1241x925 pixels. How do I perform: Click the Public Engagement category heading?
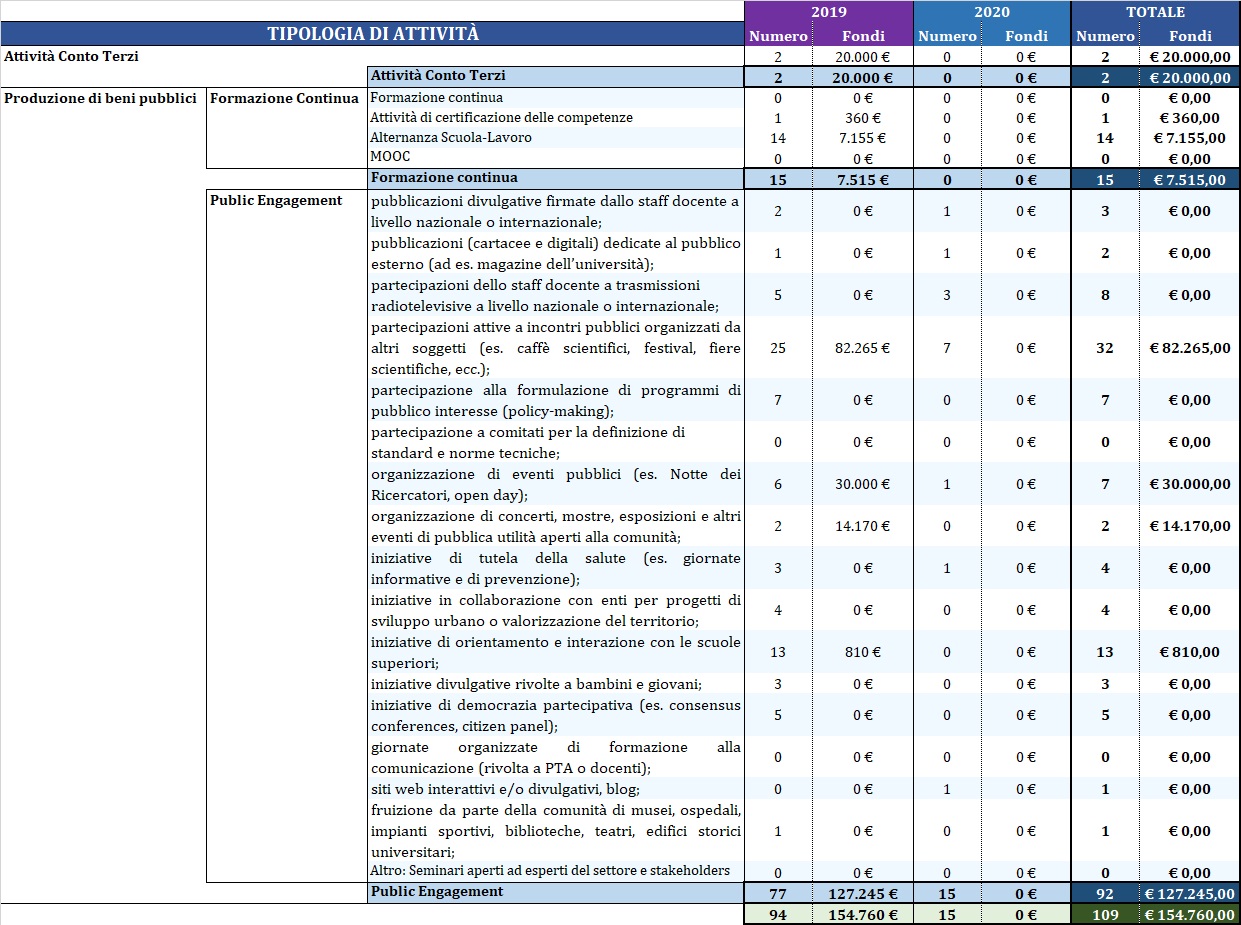click(x=276, y=200)
